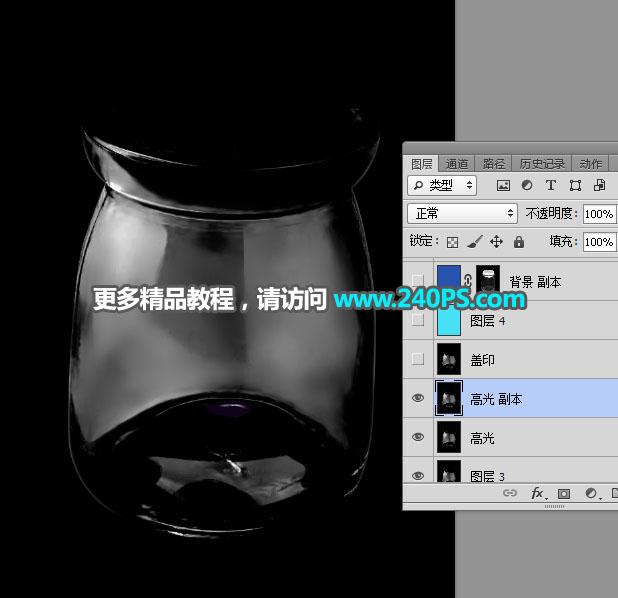
Task: Click panel resize grip at bottom
Action: coord(554,506)
